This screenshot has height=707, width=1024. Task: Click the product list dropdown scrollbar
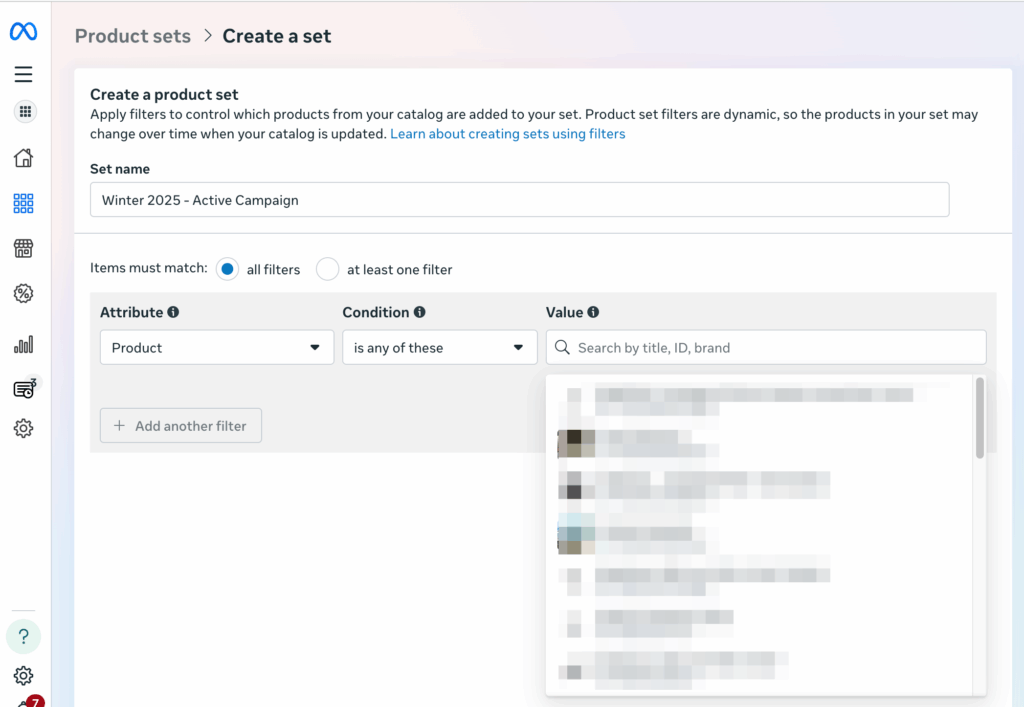979,419
